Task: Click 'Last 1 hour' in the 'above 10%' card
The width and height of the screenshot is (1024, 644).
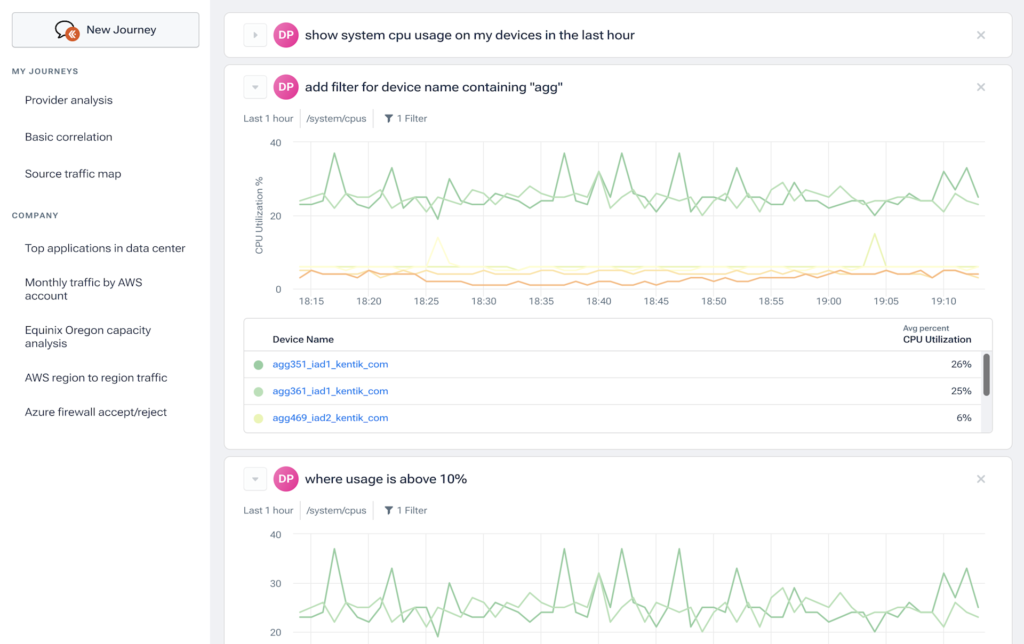Action: [x=268, y=510]
